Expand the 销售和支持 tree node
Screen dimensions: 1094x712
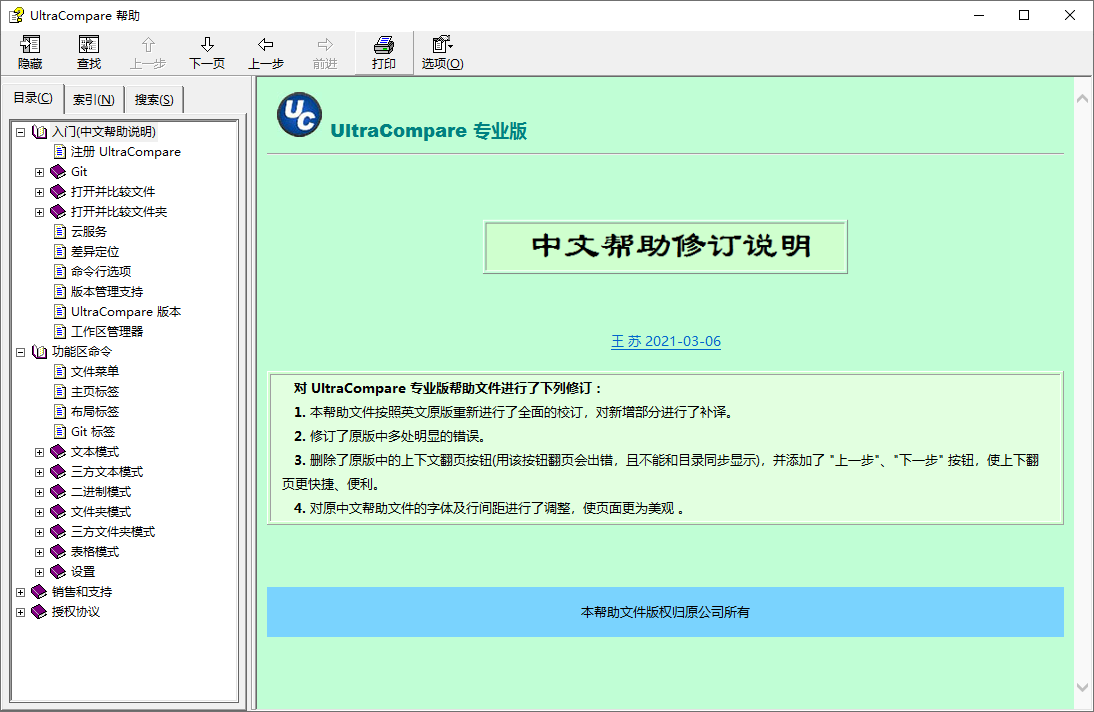coord(21,592)
